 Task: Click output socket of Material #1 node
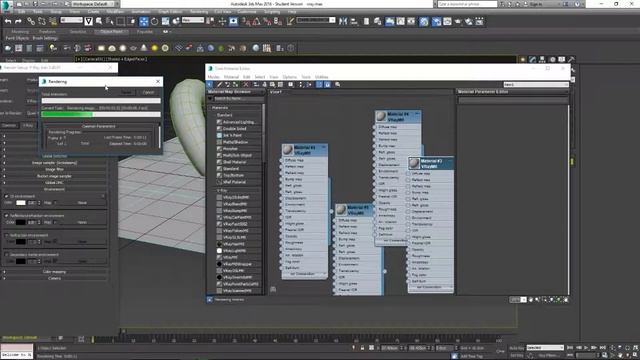click(331, 211)
